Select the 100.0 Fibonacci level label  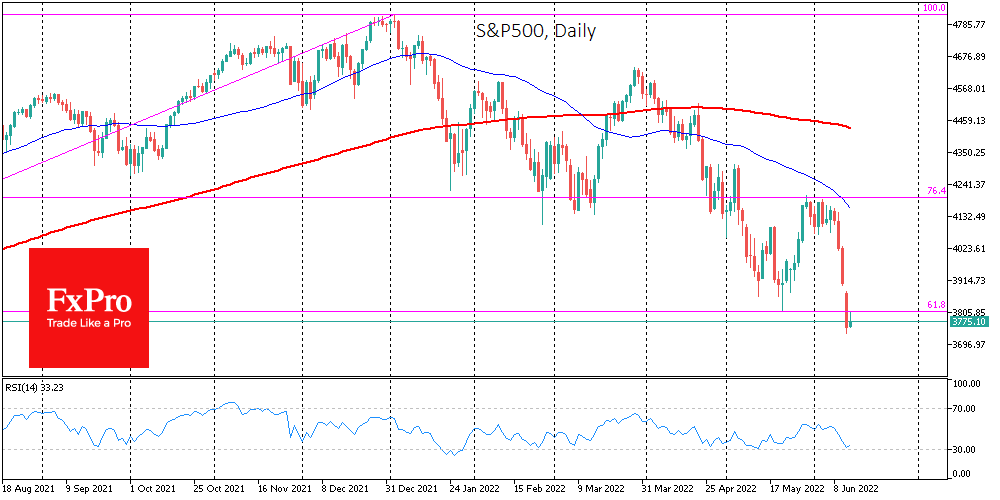point(933,8)
